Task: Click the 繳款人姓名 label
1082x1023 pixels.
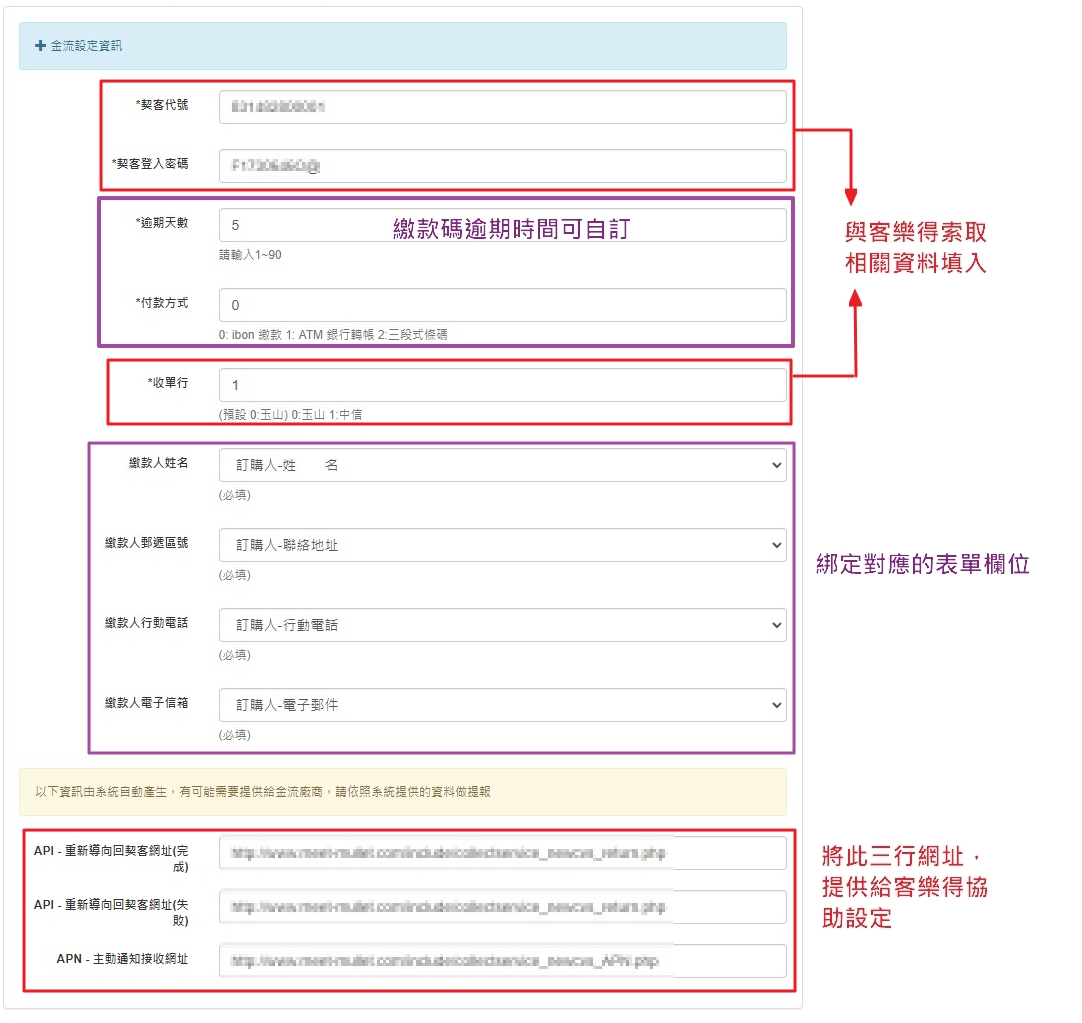Action: coord(158,463)
